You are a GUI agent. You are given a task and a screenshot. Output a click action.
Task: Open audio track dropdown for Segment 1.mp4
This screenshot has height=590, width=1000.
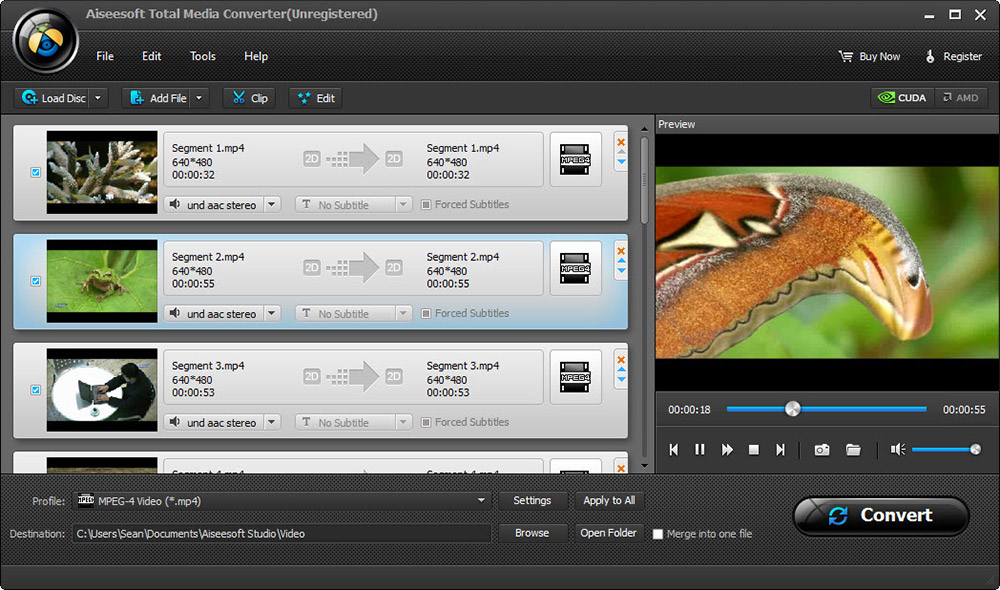click(272, 205)
